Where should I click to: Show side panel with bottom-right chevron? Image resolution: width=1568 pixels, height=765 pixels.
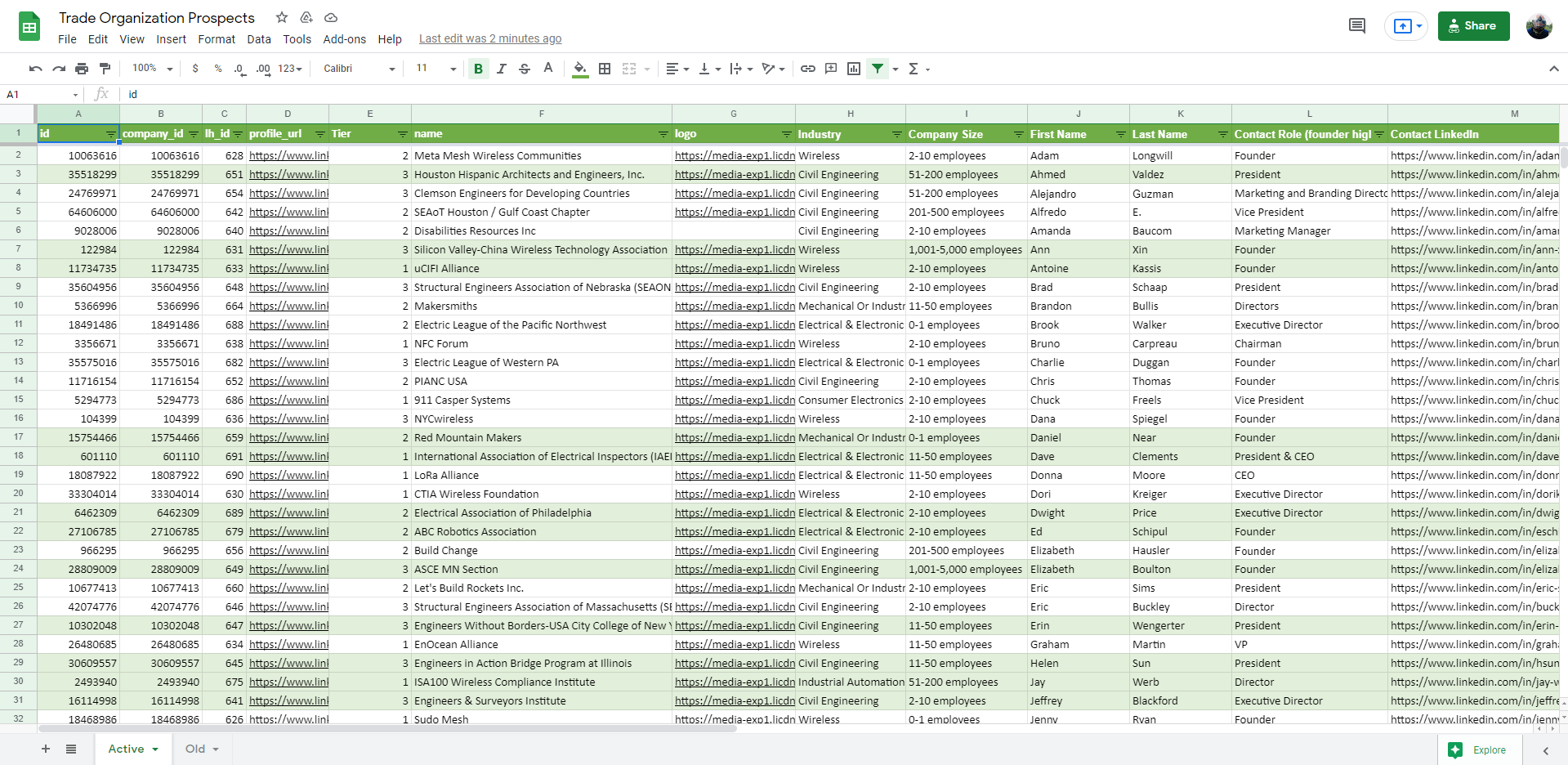pos(1546,750)
